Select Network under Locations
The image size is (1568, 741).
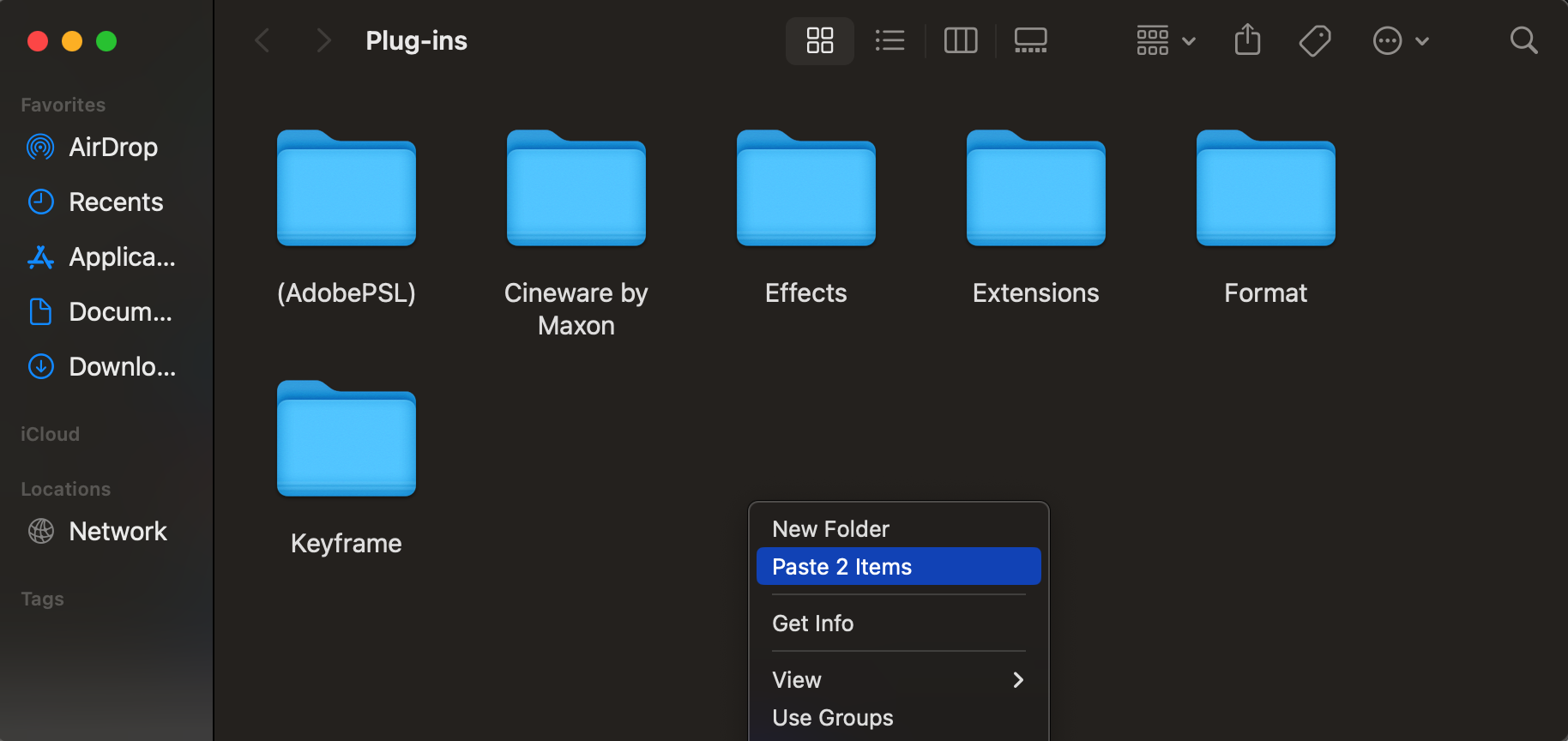click(x=118, y=532)
